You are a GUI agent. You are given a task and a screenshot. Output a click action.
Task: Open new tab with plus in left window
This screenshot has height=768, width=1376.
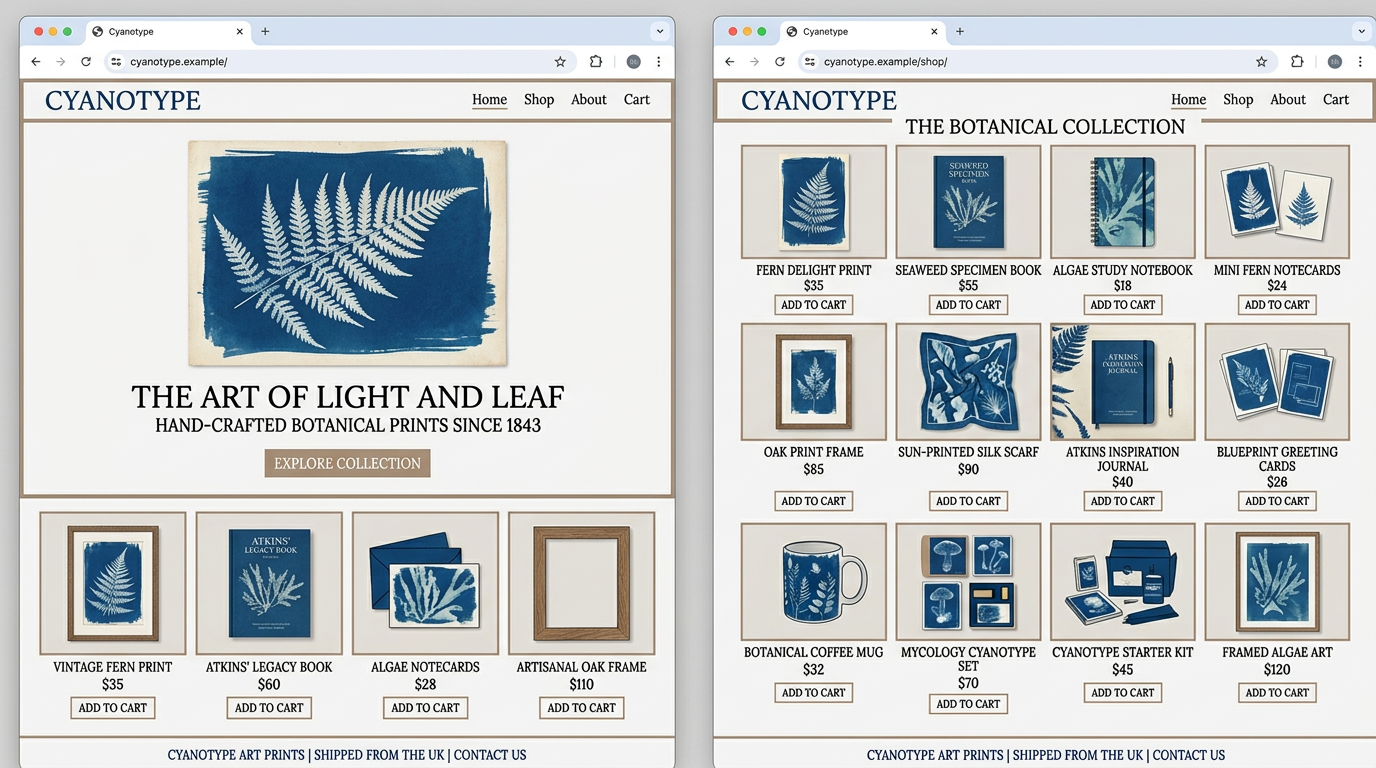[x=265, y=31]
